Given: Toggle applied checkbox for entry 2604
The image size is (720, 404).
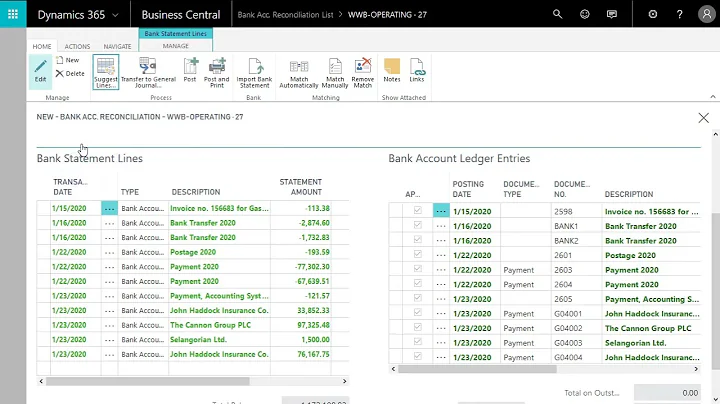Looking at the screenshot, I should 417,283.
